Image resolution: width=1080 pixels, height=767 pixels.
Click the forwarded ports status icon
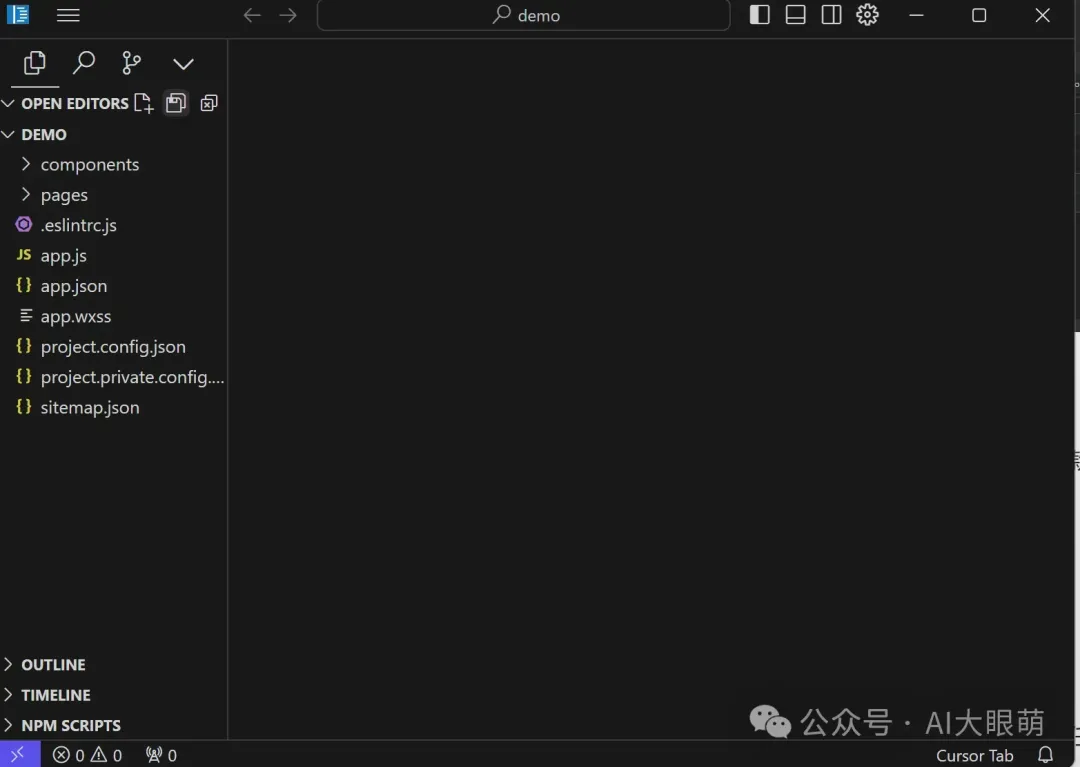pyautogui.click(x=161, y=755)
